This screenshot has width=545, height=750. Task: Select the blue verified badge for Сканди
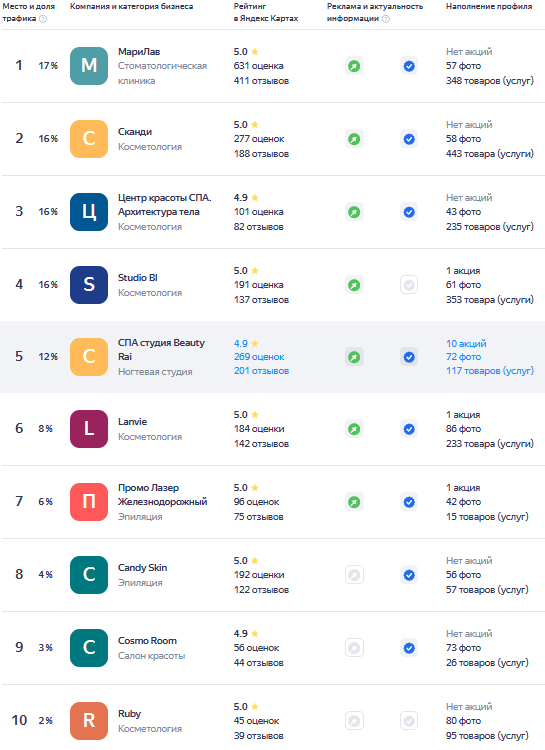click(409, 139)
